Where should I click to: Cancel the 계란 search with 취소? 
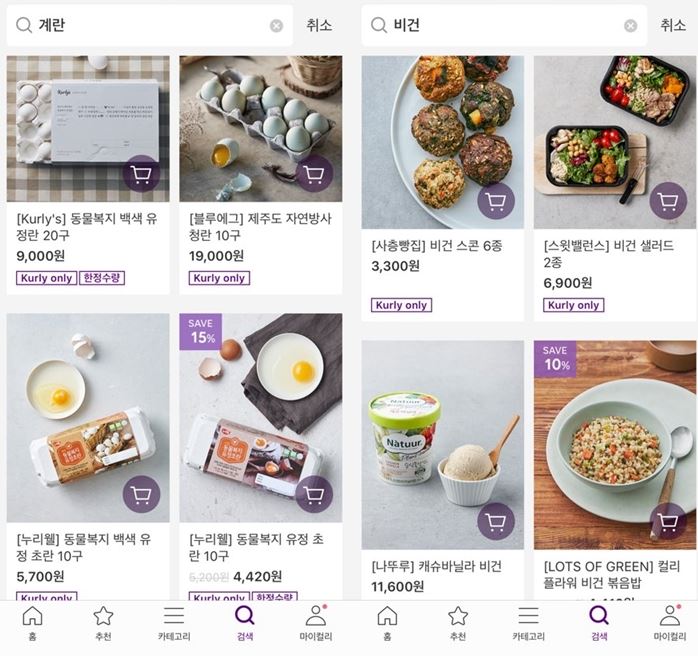click(319, 25)
